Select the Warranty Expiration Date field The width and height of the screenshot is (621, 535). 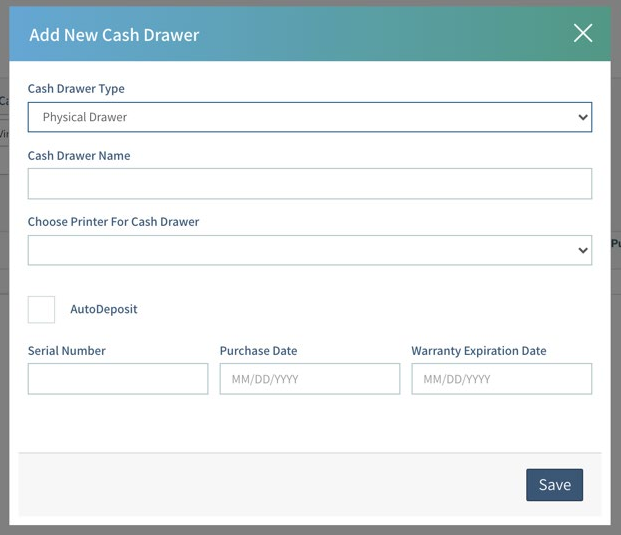point(501,379)
